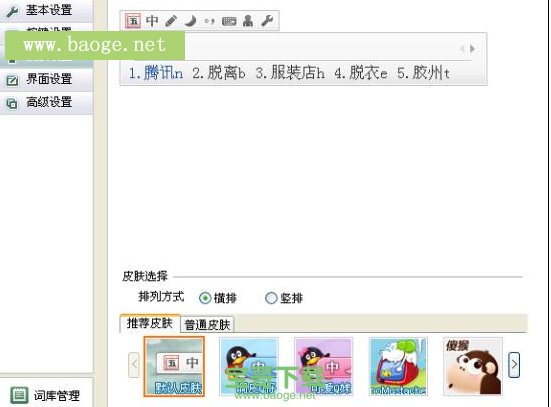This screenshot has height=407, width=551.
Task: Toggle the half-moon width icon
Action: coord(190,21)
